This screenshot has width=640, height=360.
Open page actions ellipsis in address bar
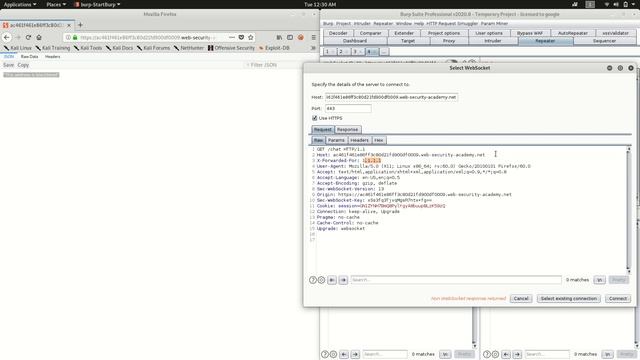coord(232,37)
